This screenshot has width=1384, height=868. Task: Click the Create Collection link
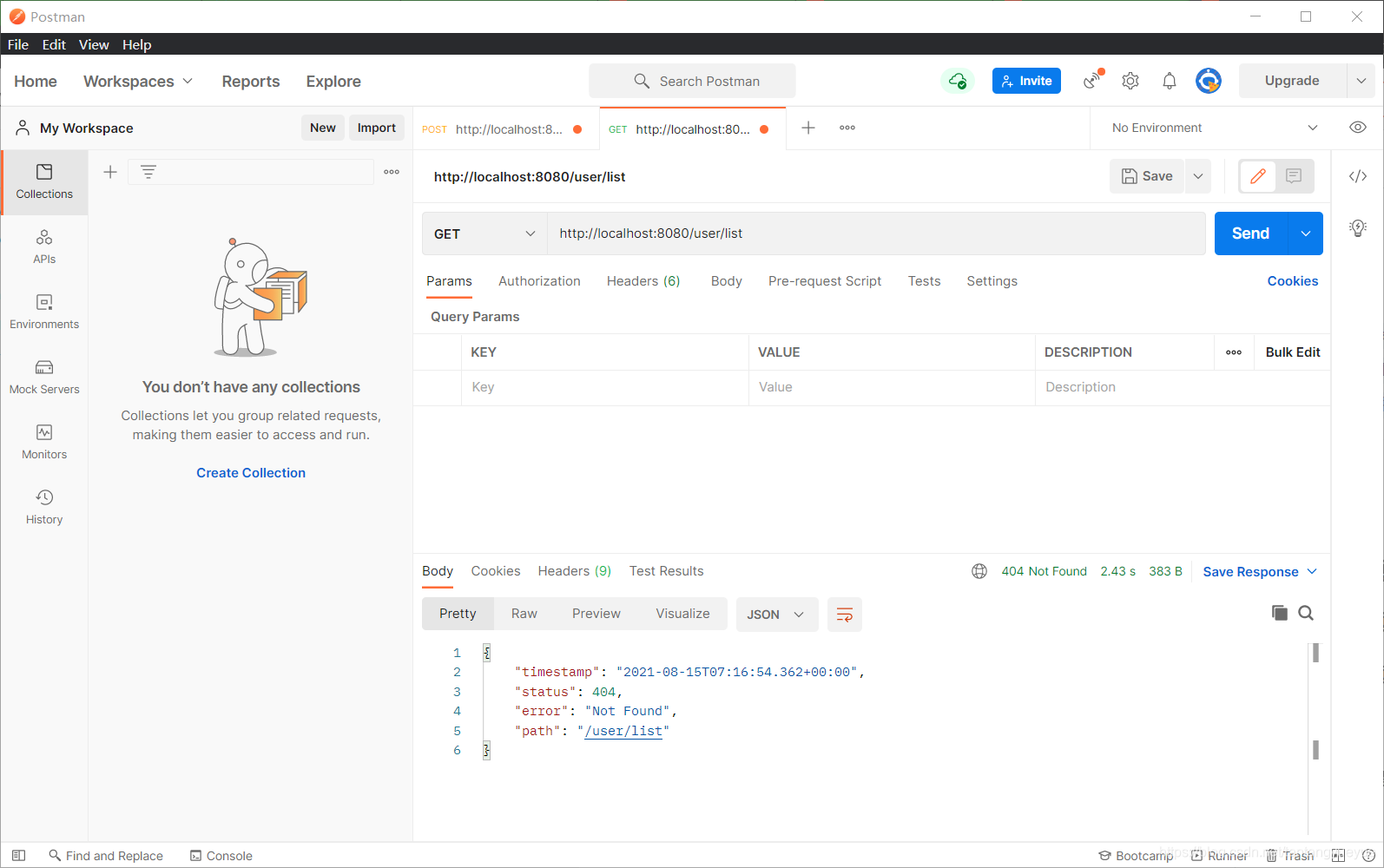(251, 473)
